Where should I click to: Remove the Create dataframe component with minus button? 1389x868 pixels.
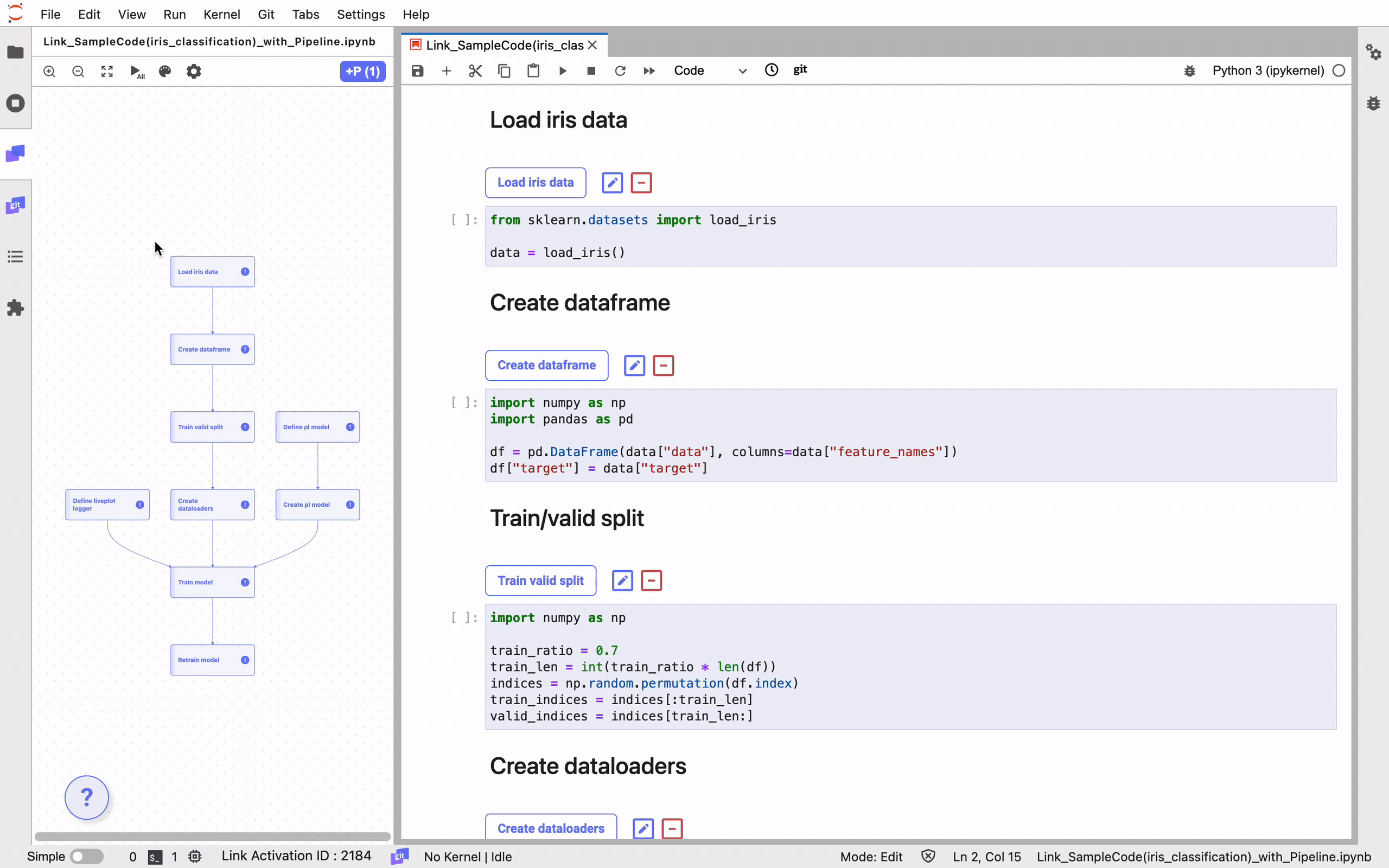pyautogui.click(x=664, y=366)
